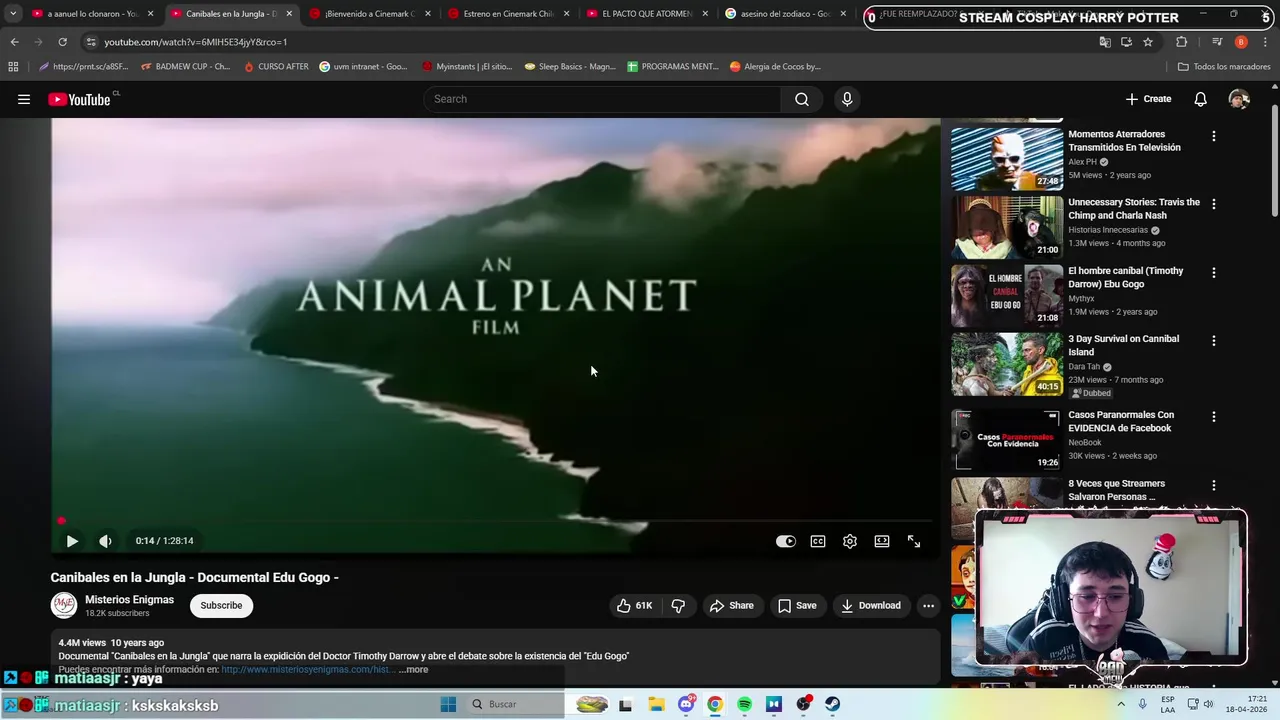The height and width of the screenshot is (720, 1280).
Task: Open tab search dropdown arrow
Action: coord(13,14)
